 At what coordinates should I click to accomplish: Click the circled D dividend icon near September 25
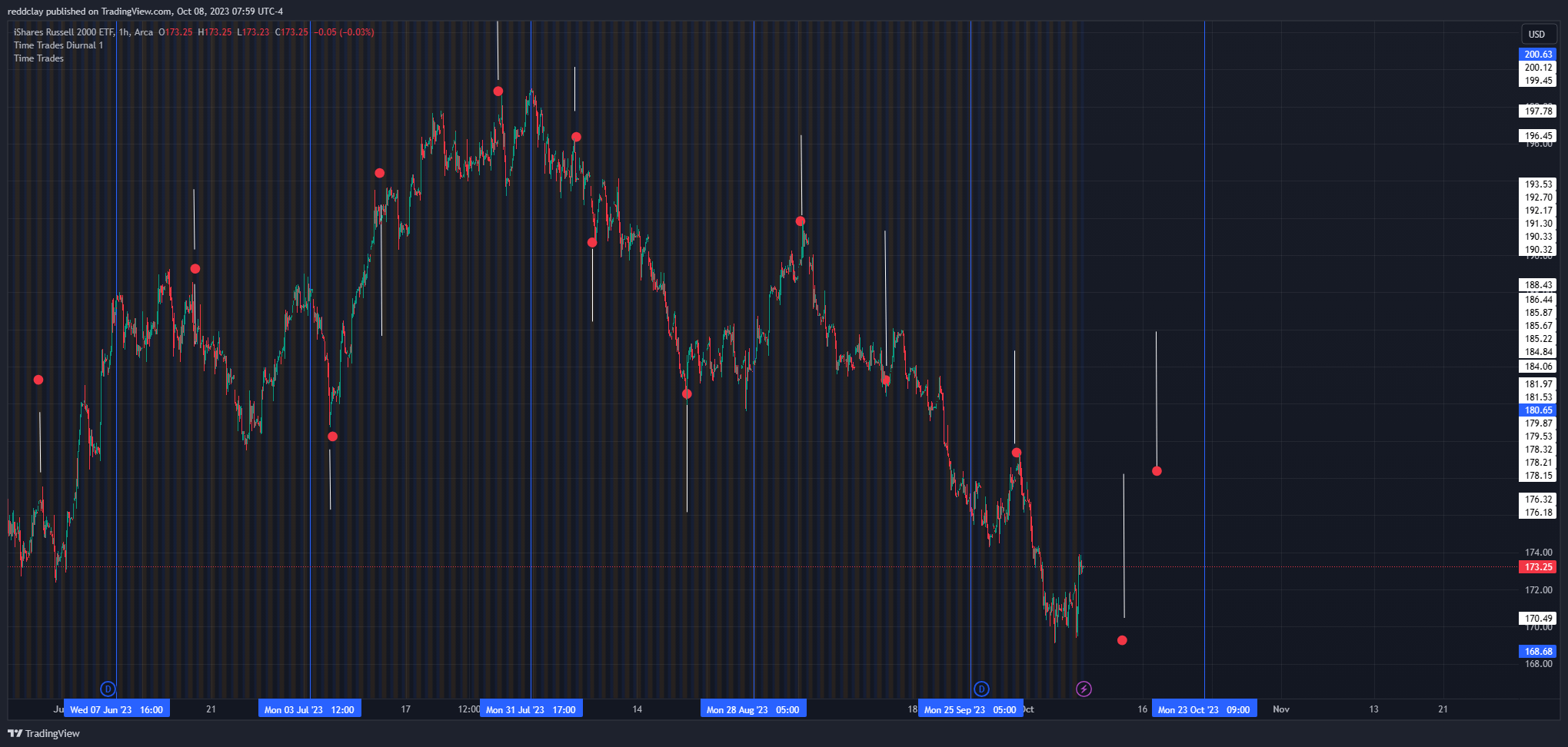point(981,689)
